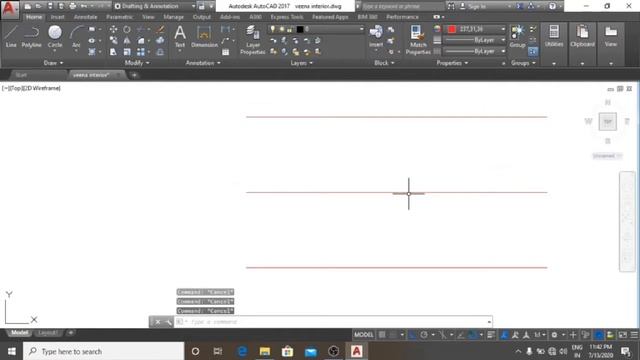Switch to the Output ribbon tab
Image resolution: width=640 pixels, height=360 pixels.
point(202,17)
